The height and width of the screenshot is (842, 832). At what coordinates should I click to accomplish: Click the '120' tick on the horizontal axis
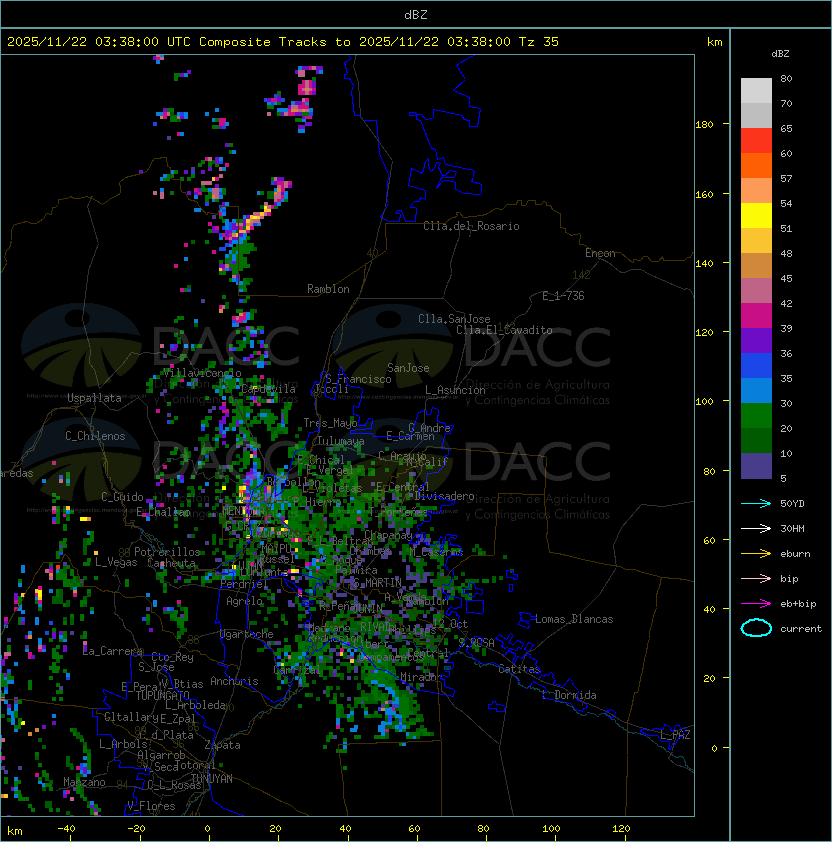[621, 829]
